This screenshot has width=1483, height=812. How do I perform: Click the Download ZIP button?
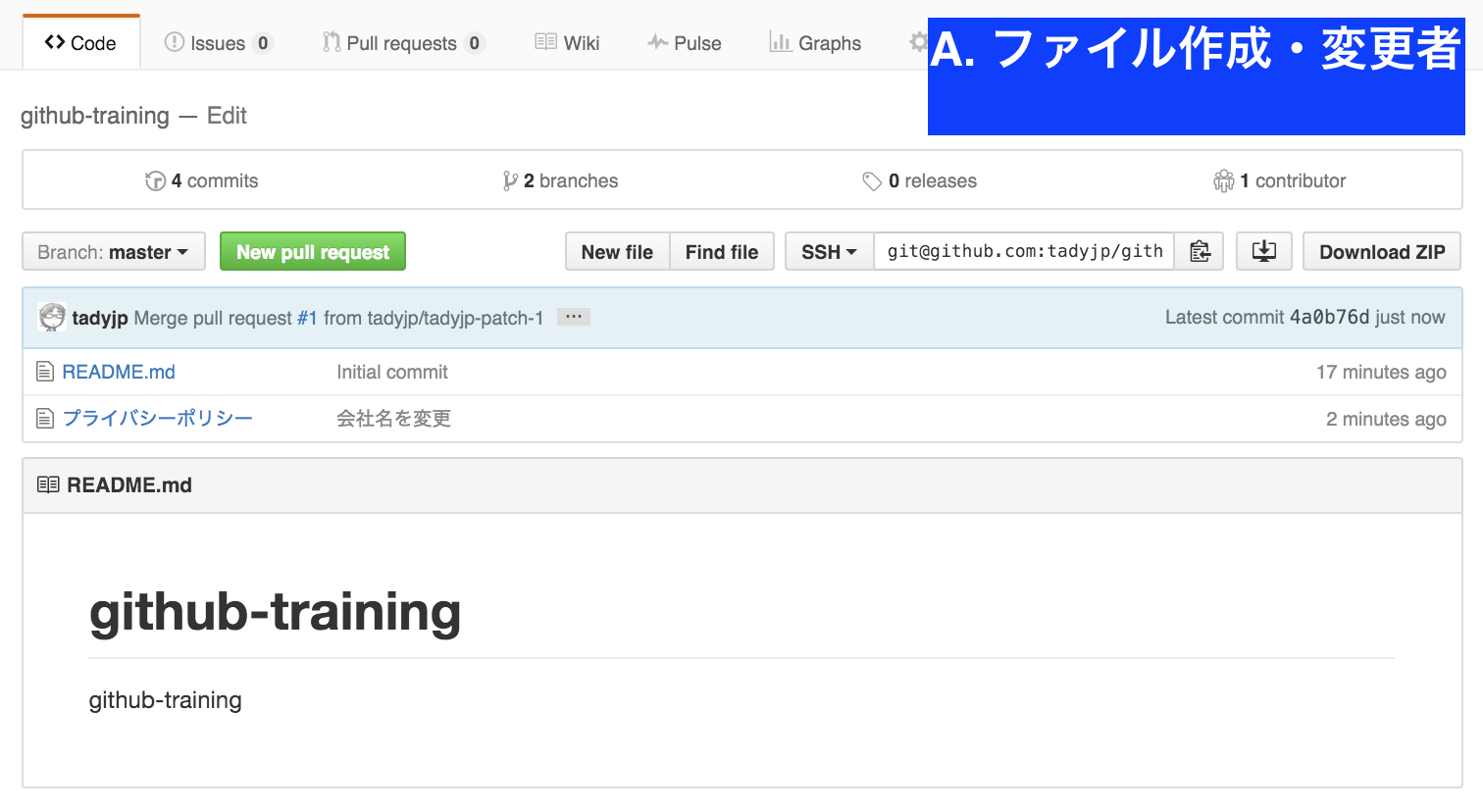tap(1382, 252)
